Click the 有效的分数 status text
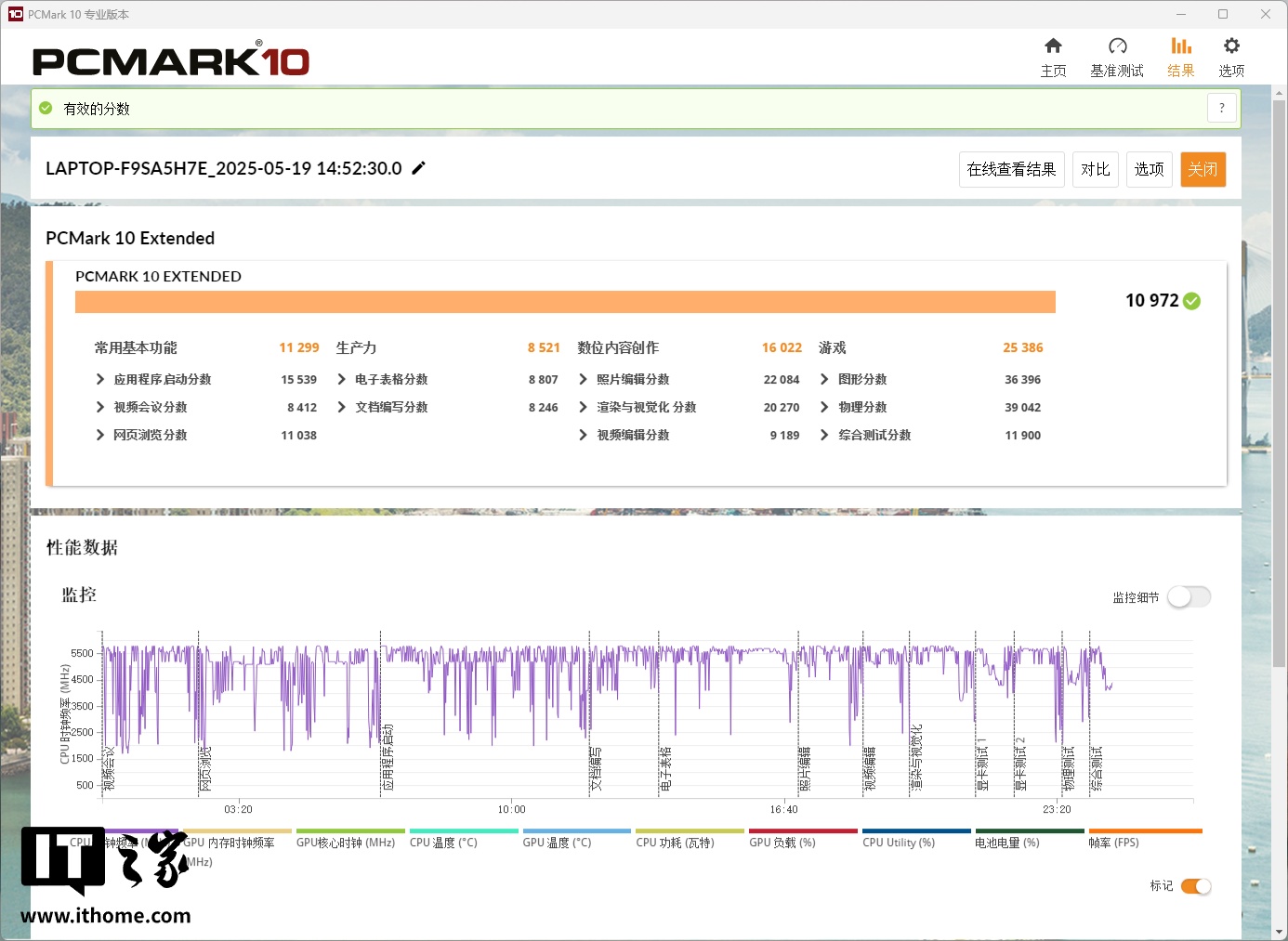Screen dimensions: 1288x941 click(97, 109)
